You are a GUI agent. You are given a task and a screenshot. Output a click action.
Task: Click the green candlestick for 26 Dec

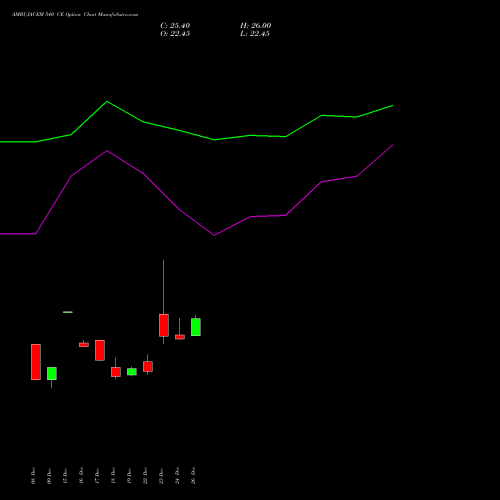(196, 327)
